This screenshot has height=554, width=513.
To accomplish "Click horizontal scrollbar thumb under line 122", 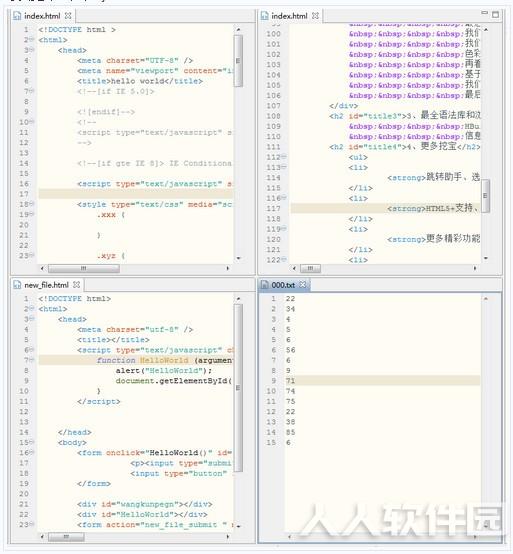I will (x=310, y=269).
